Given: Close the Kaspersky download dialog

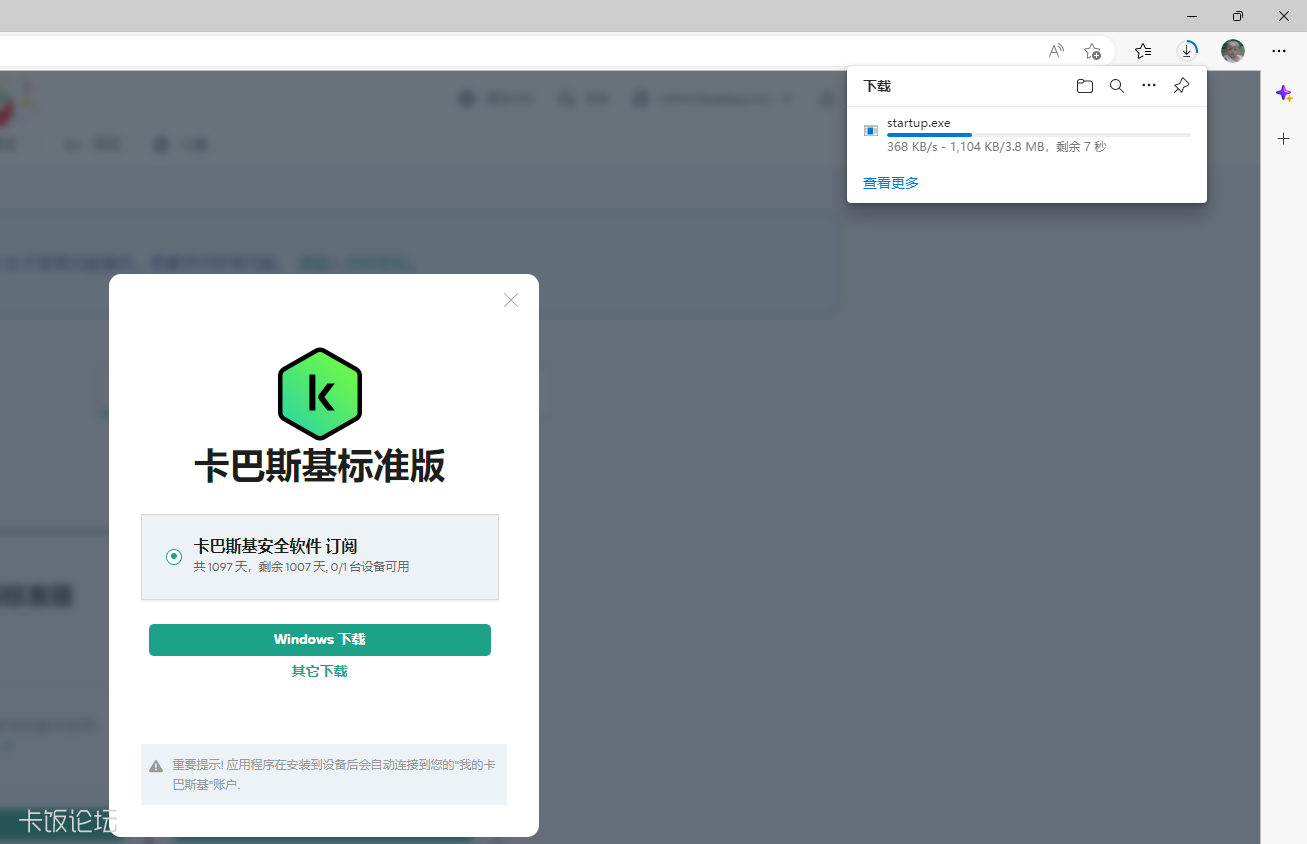Looking at the screenshot, I should click(511, 300).
